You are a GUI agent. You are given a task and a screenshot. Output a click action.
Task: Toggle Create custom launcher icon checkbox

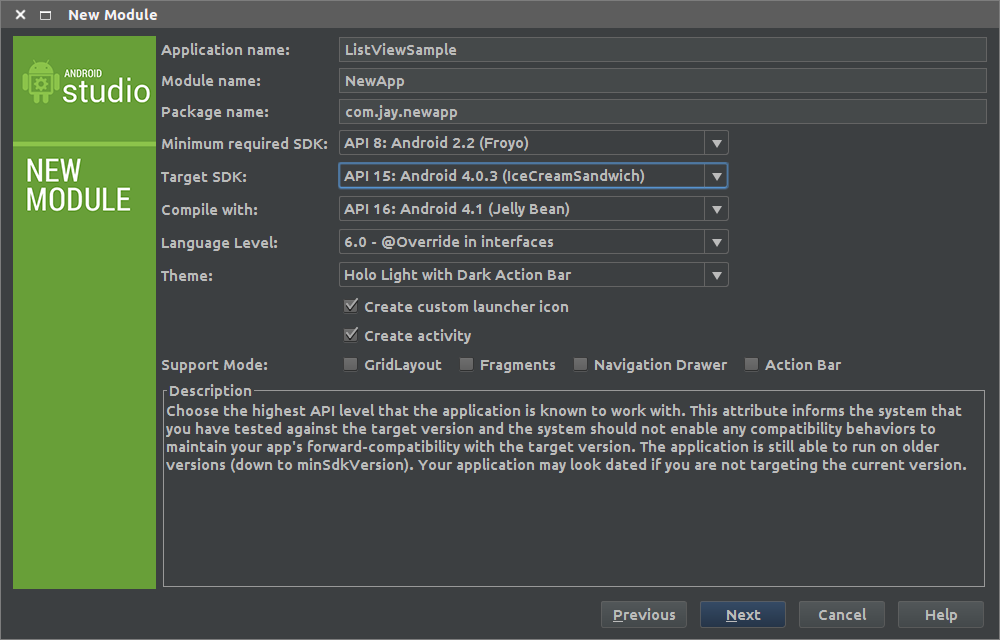click(x=351, y=307)
